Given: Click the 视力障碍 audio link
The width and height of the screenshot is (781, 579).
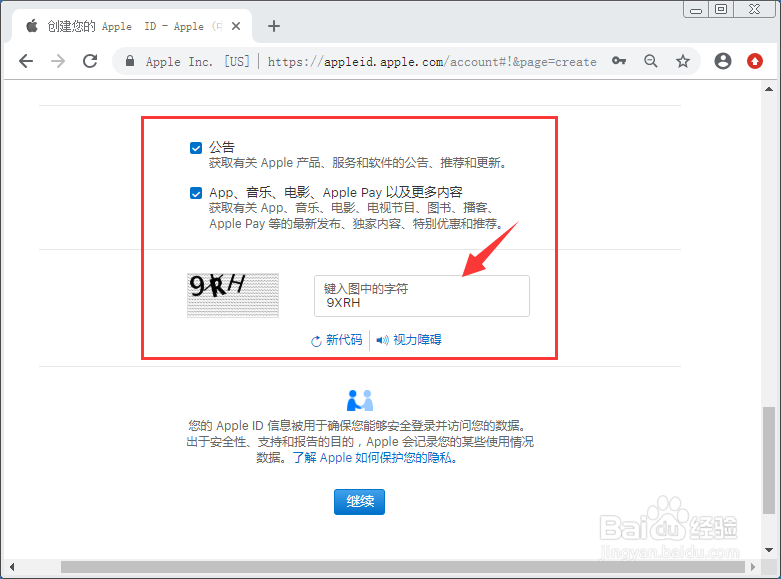Looking at the screenshot, I should coord(409,340).
